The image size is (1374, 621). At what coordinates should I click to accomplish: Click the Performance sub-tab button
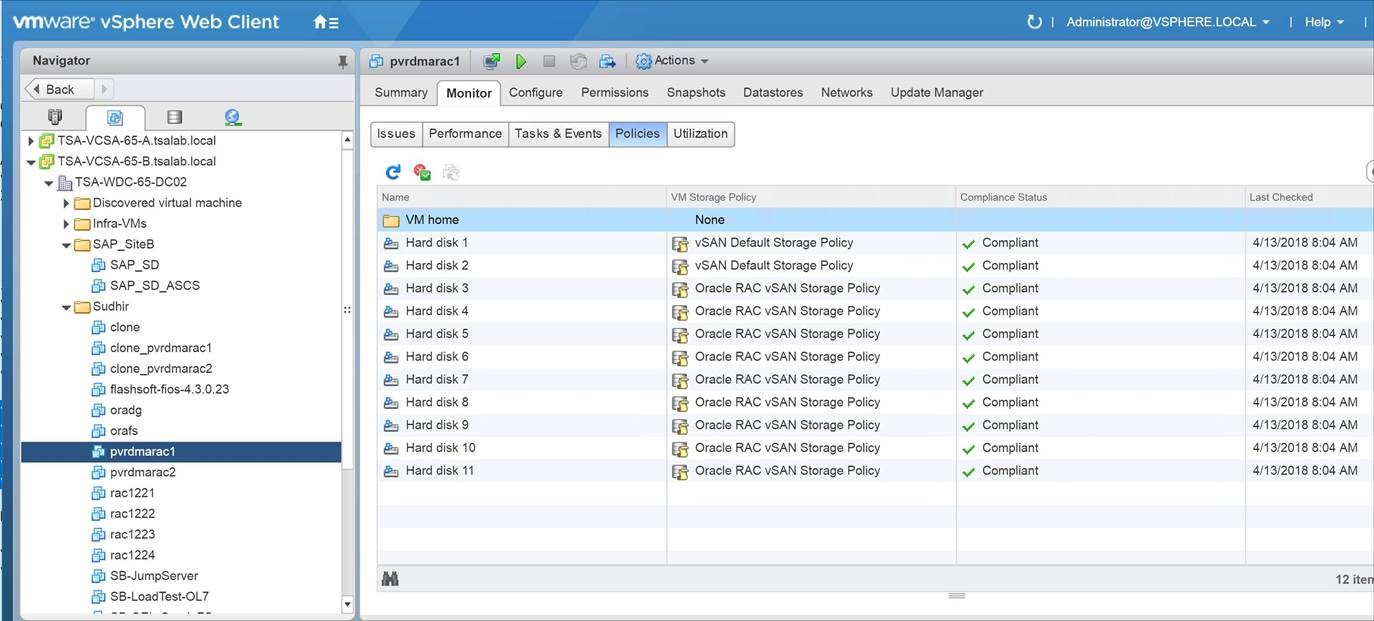[x=465, y=134]
